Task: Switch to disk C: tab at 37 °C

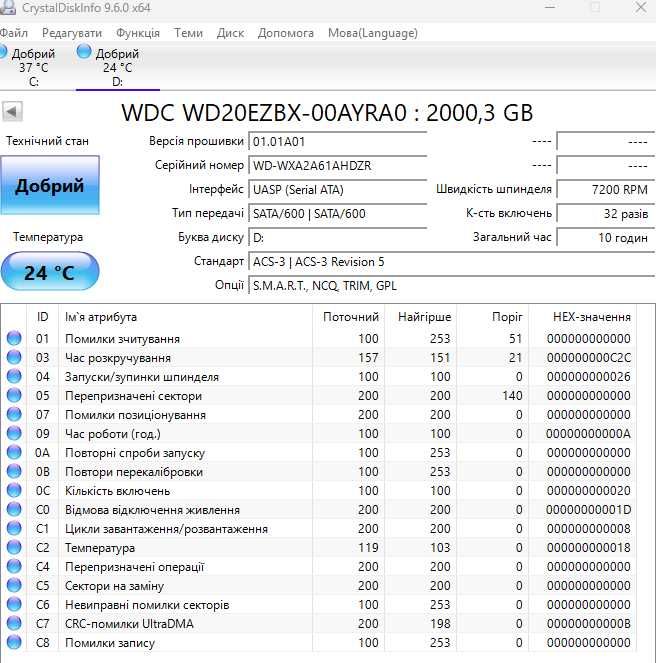Action: pyautogui.click(x=32, y=67)
